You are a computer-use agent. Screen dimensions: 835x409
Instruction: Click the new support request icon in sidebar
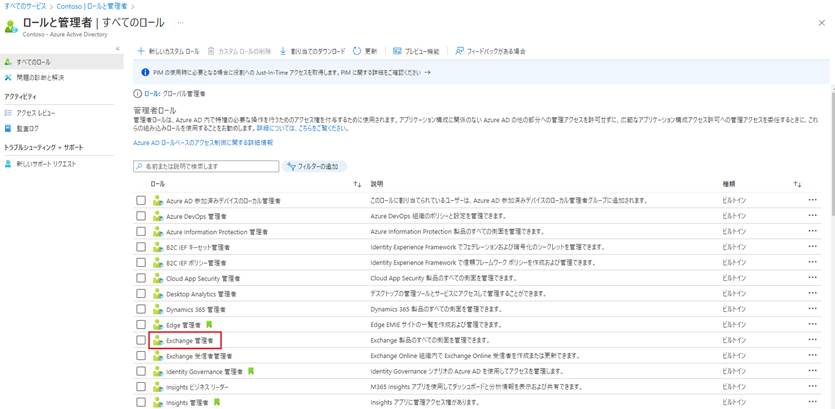tap(7, 164)
